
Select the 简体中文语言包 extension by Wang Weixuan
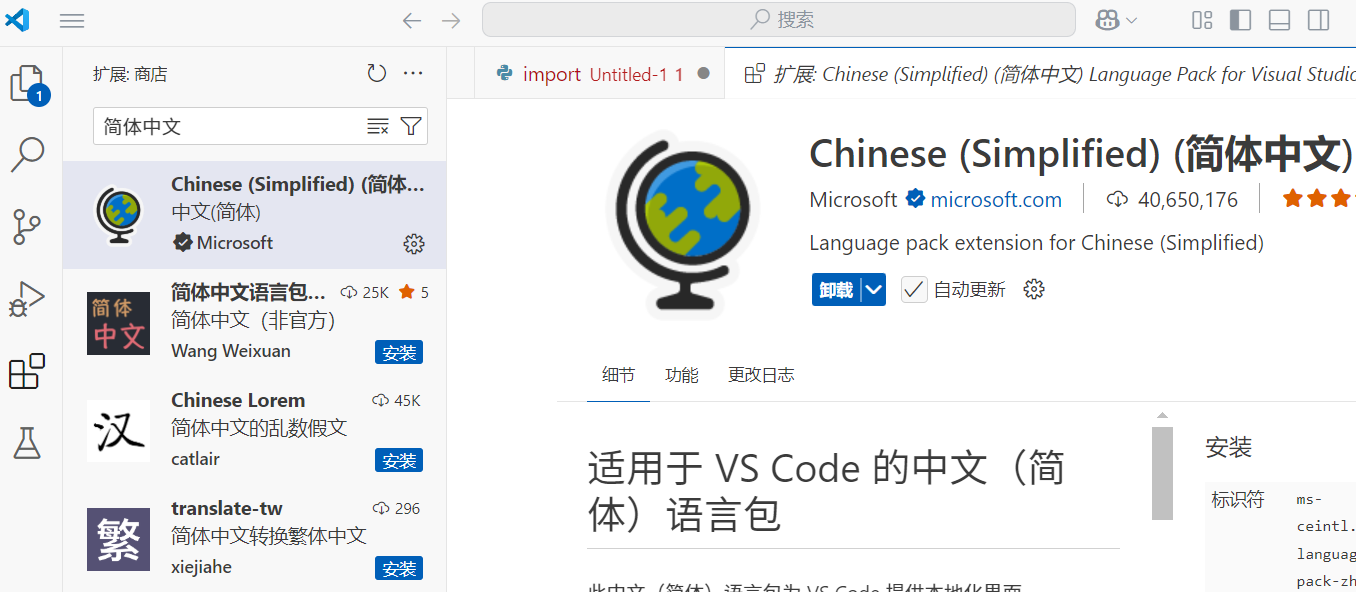pyautogui.click(x=255, y=323)
